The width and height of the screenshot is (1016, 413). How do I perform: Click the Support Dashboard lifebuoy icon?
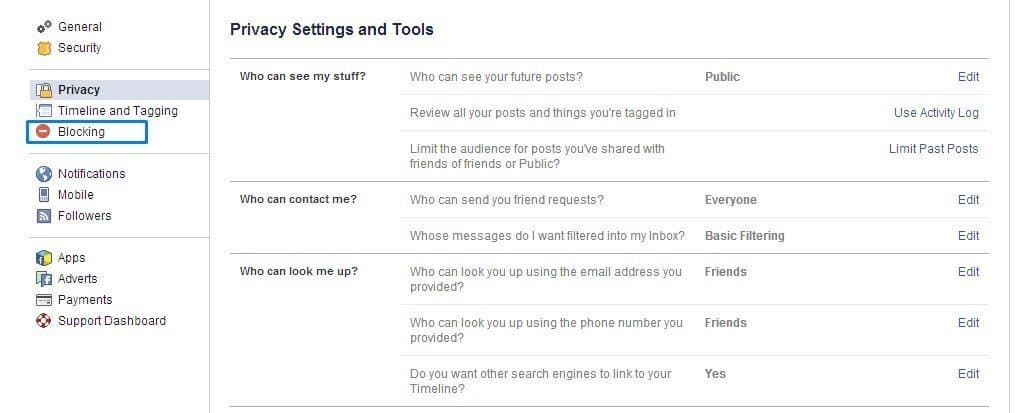[44, 321]
